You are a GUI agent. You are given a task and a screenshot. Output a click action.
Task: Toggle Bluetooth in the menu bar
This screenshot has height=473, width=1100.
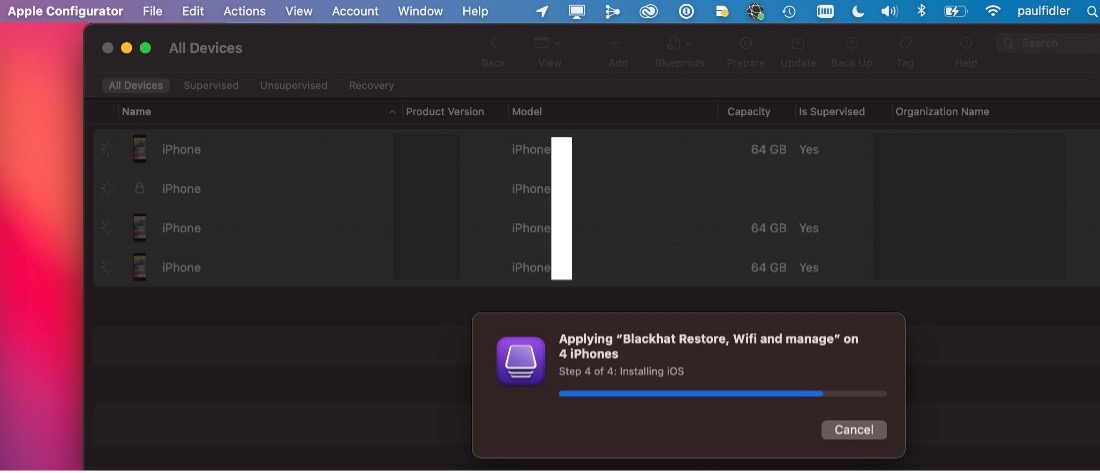[921, 11]
